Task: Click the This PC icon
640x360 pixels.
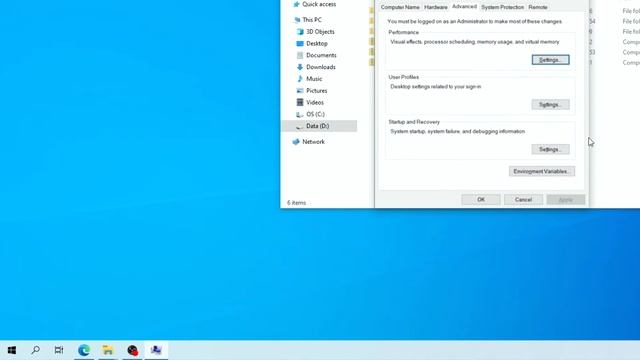Action: click(x=297, y=20)
